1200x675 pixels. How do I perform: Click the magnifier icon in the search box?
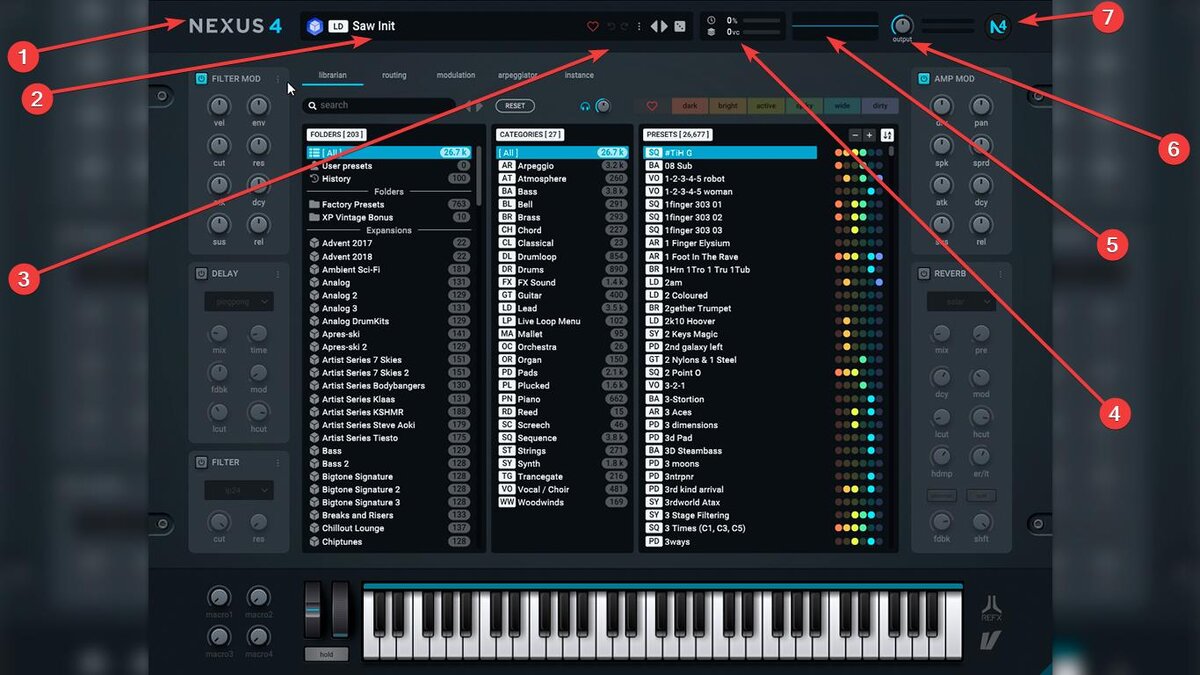click(313, 105)
